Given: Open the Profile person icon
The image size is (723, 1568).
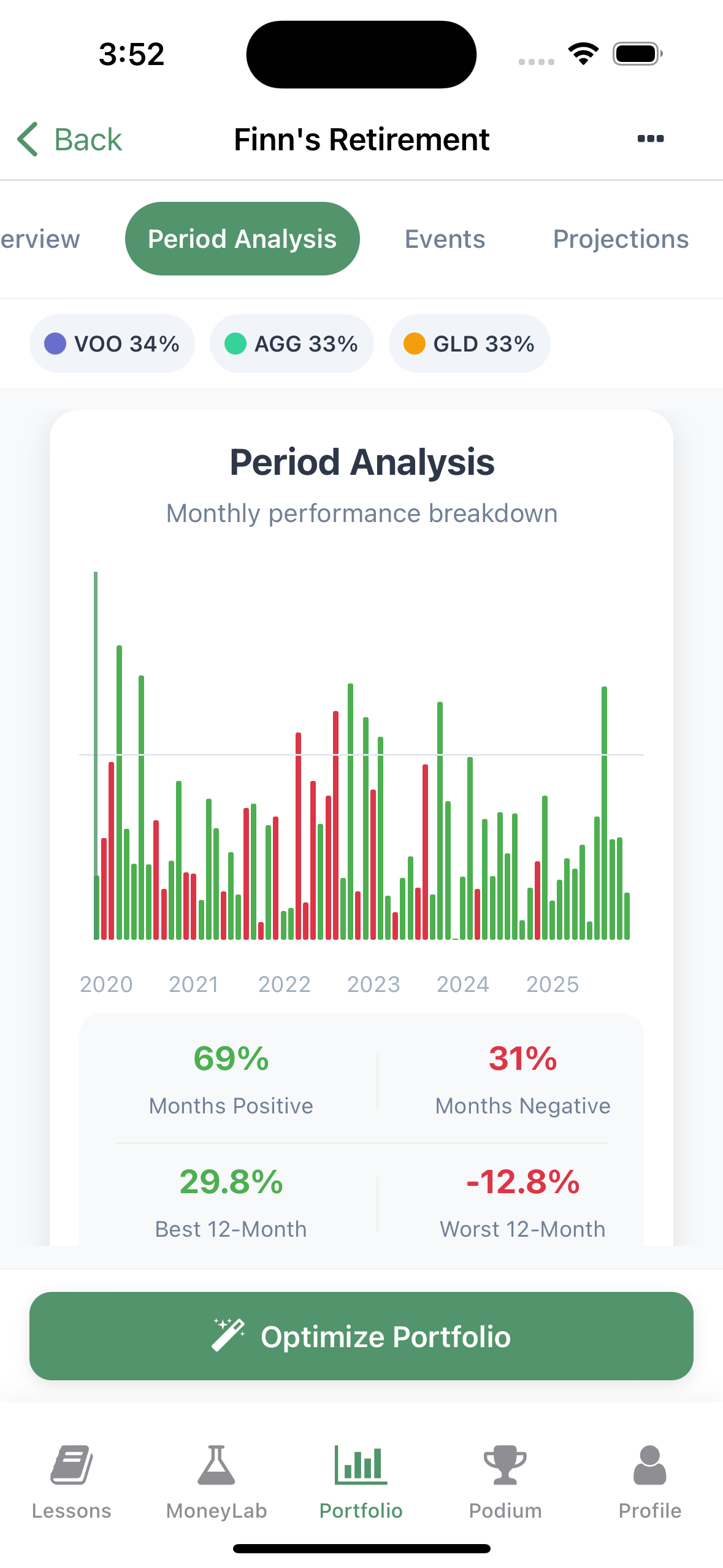Looking at the screenshot, I should coord(650,1466).
